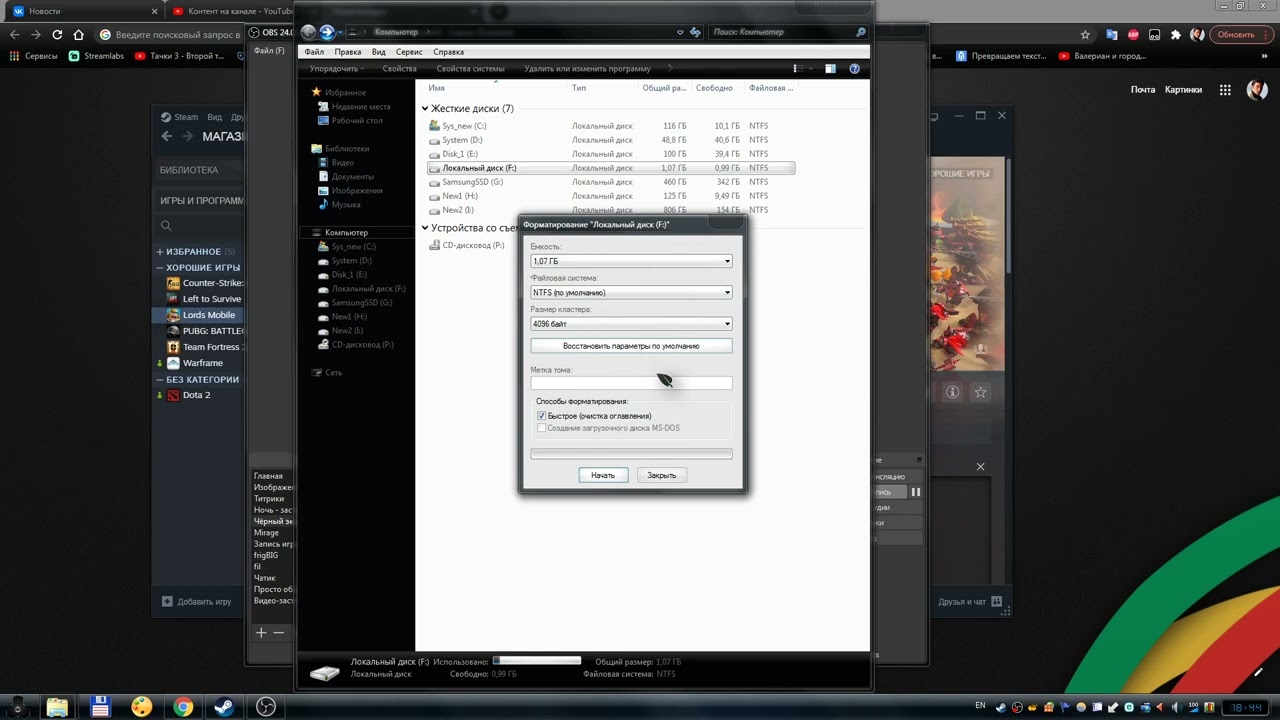
Task: Select Counter-Strike in the Steam library list
Action: pos(205,283)
